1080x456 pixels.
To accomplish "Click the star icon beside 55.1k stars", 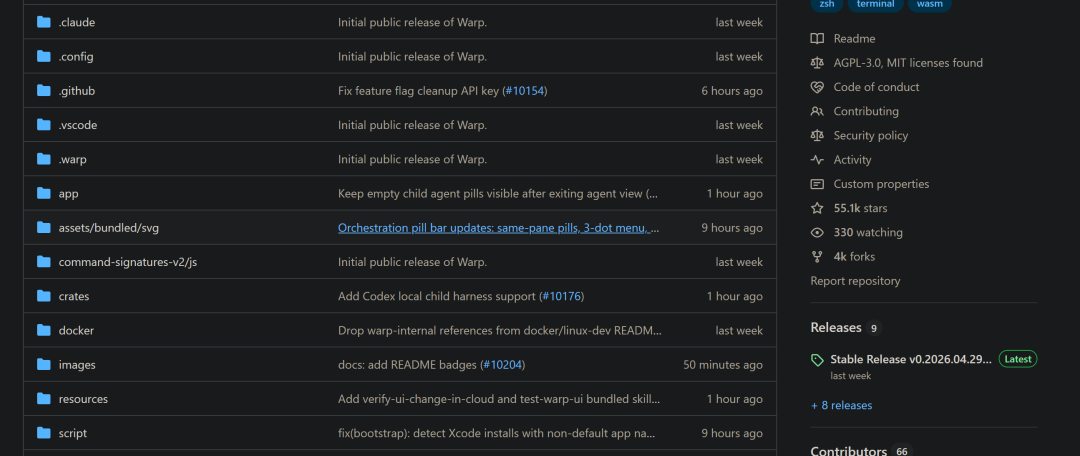I will pos(817,208).
